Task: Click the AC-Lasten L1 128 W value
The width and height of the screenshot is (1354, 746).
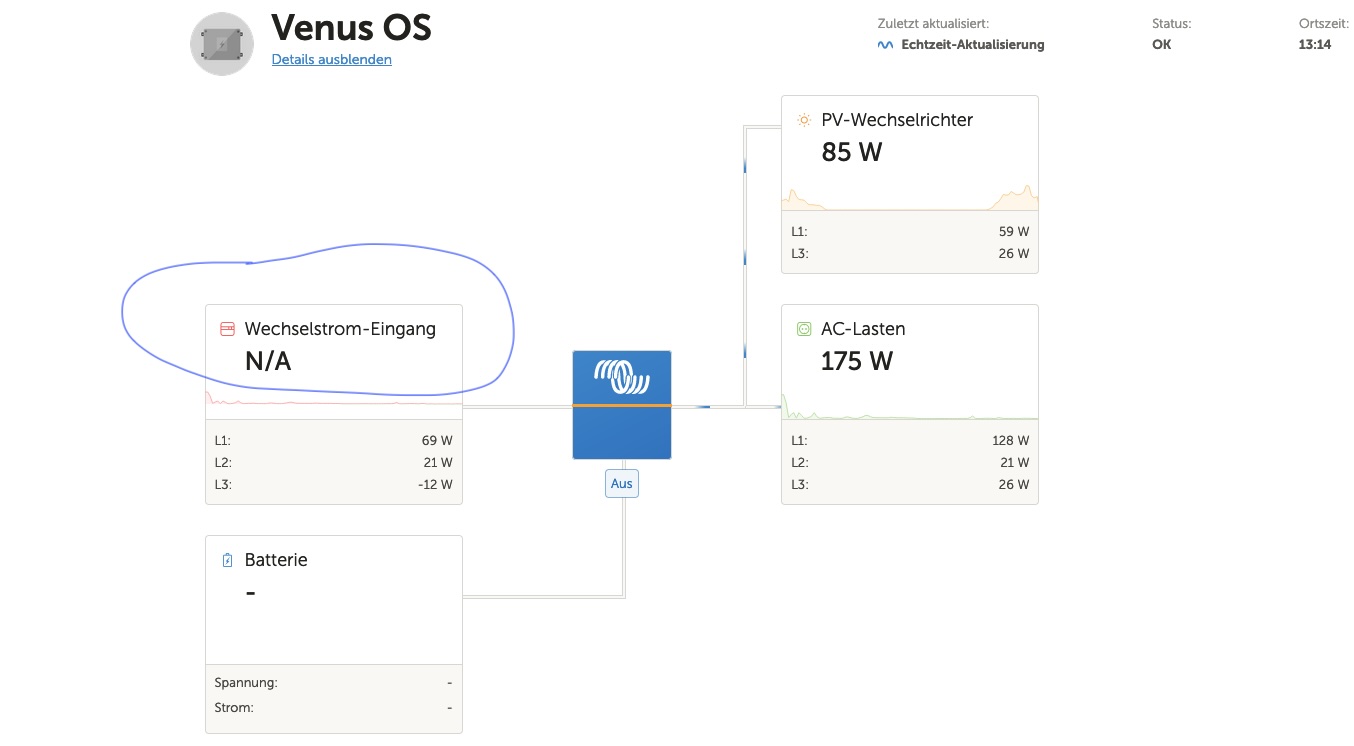Action: tap(1010, 440)
